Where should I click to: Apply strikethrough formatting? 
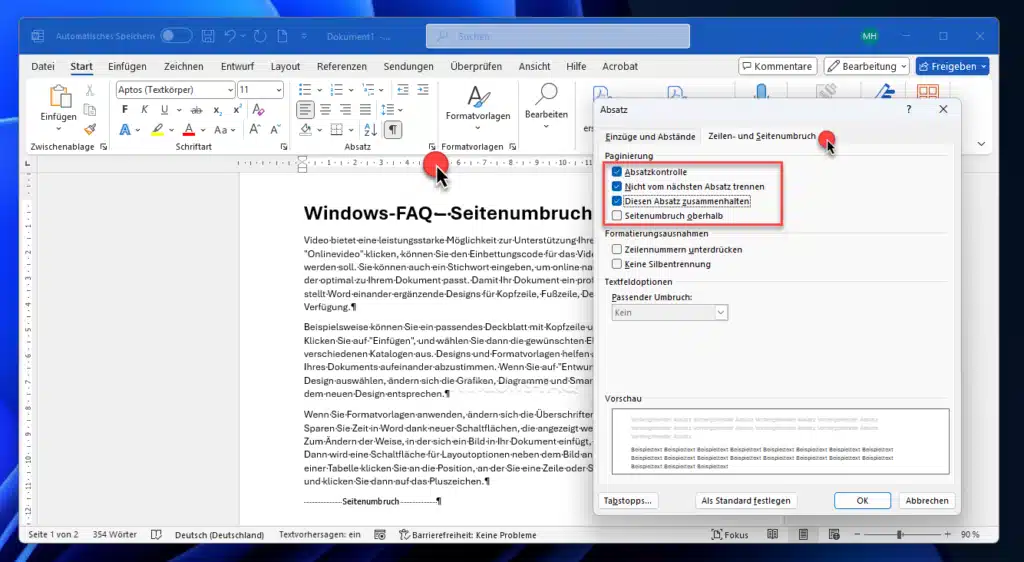[196, 110]
